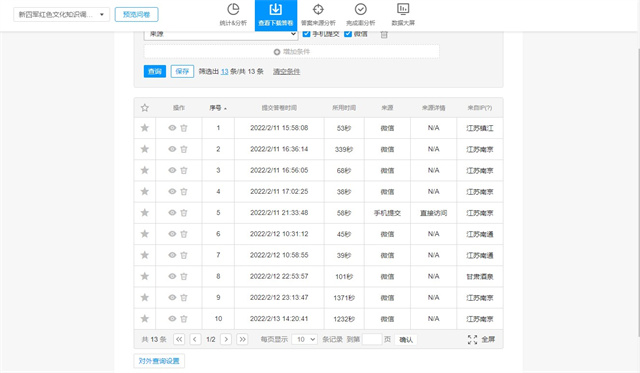Switch to 统计&分析 tab
The height and width of the screenshot is (373, 640).
(x=233, y=15)
